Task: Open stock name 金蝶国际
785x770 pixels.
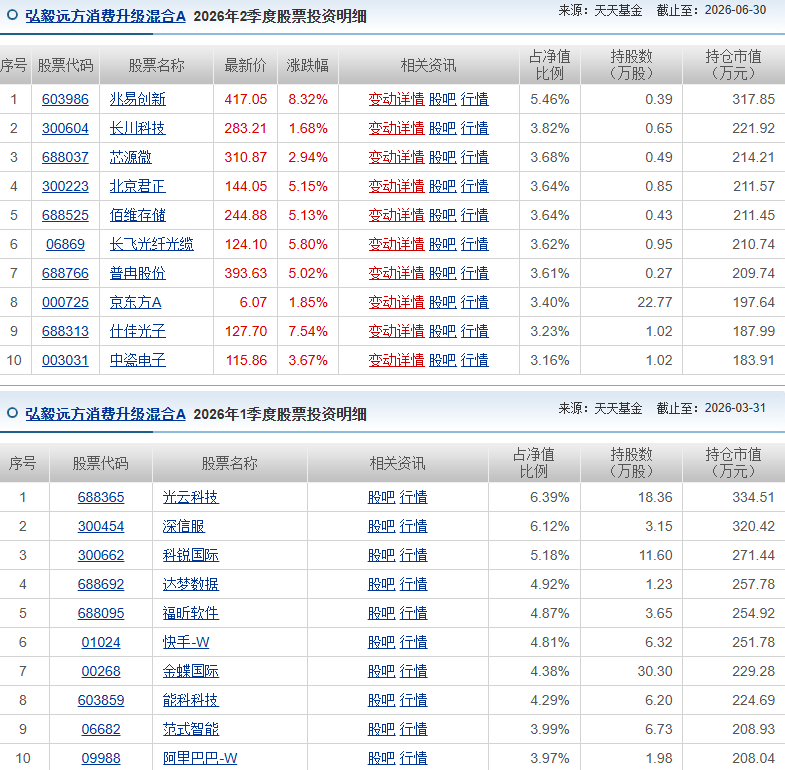Action: 190,671
